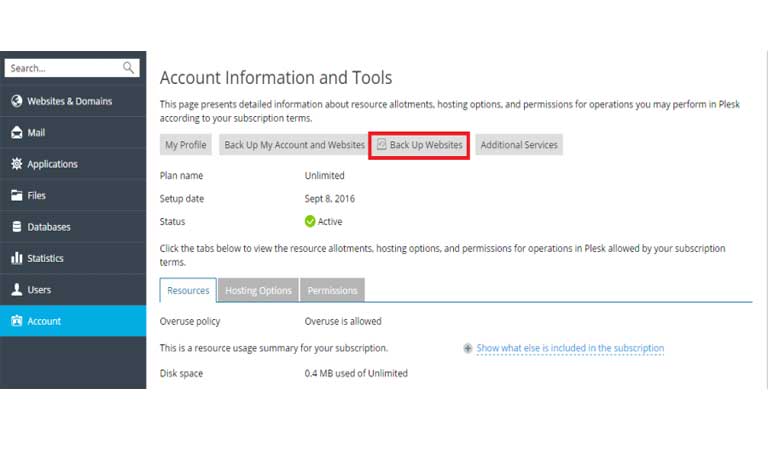Show what else is included in subscription
The width and height of the screenshot is (768, 450).
coord(570,348)
